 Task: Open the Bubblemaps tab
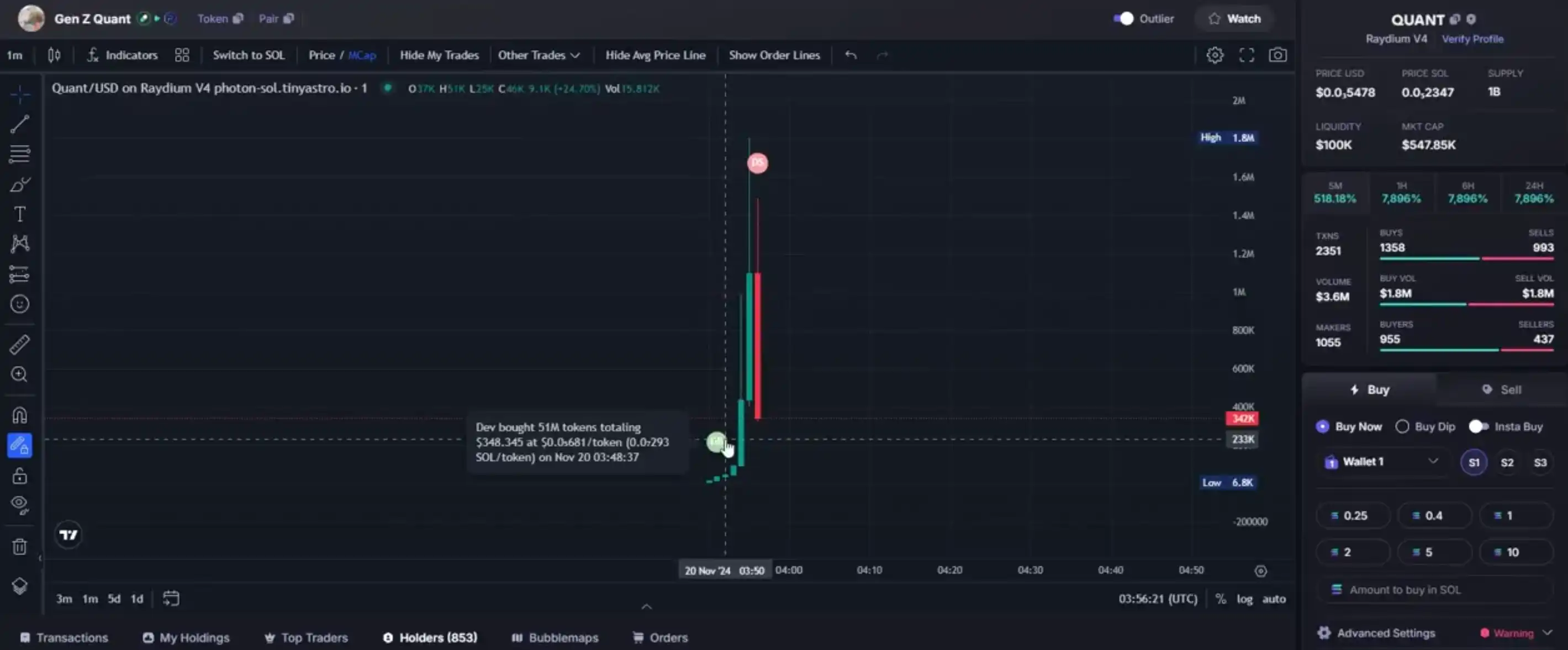coord(556,637)
